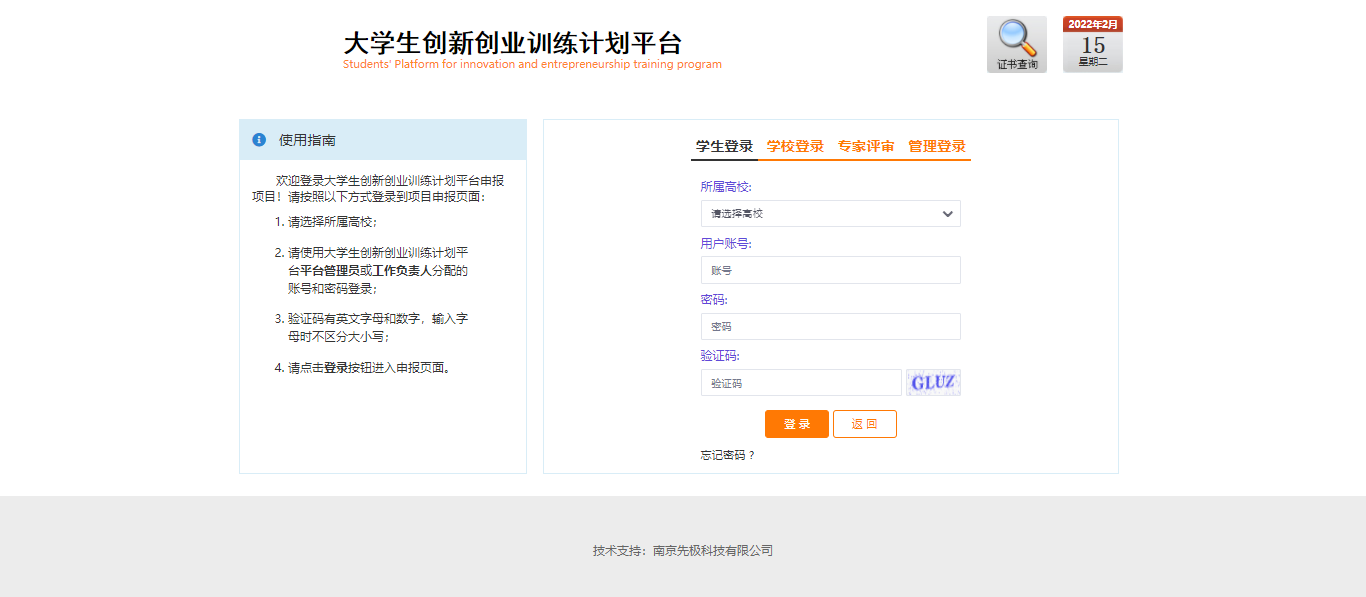Focus the 账号 username input field
Viewport: 1366px width, 597px height.
click(x=830, y=270)
